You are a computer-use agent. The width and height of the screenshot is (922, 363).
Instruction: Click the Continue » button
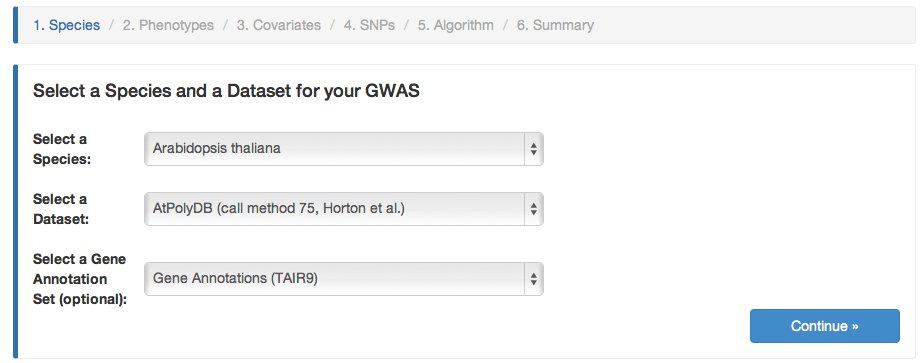click(824, 326)
